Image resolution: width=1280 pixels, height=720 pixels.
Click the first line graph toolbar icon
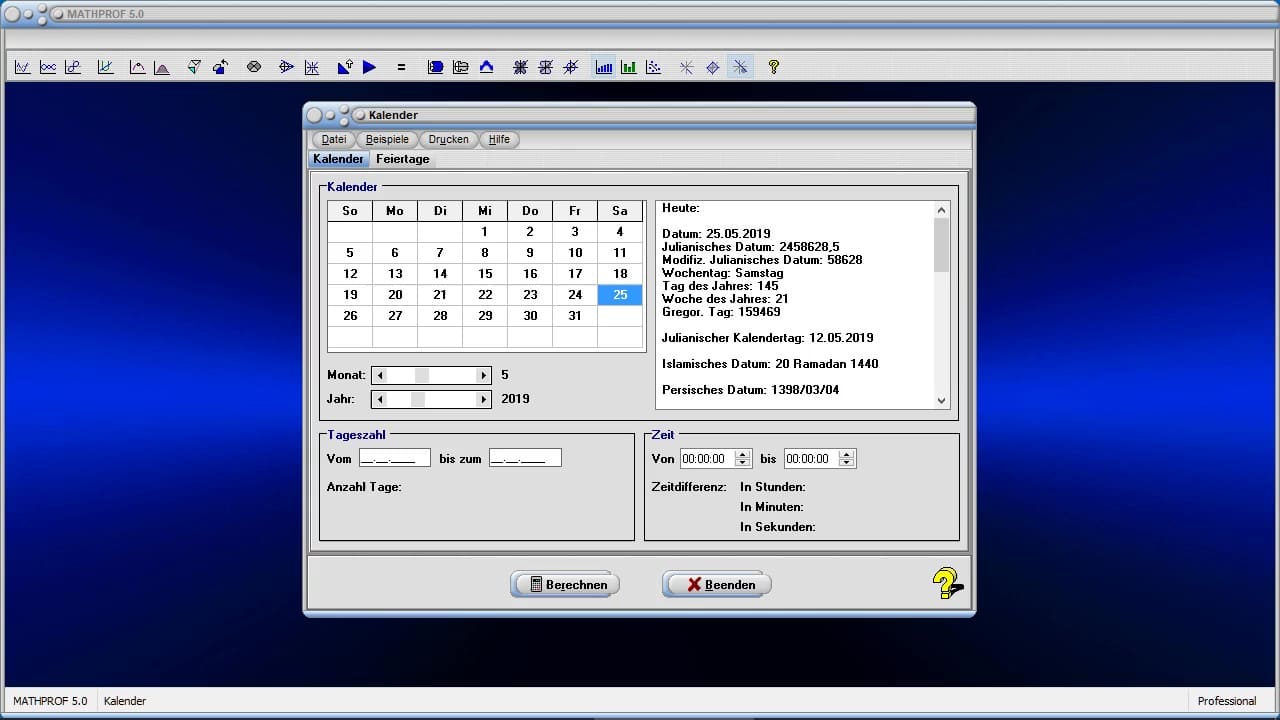[x=22, y=67]
